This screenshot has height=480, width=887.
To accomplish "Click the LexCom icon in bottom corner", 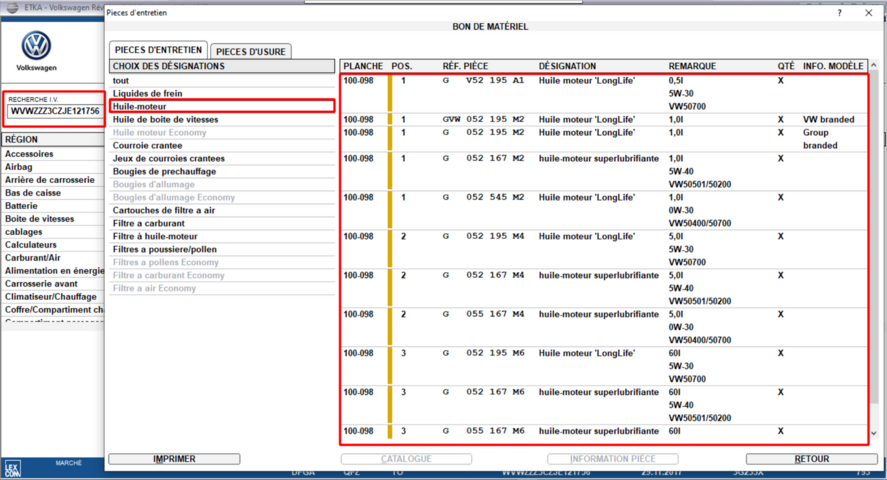I will coord(12,468).
